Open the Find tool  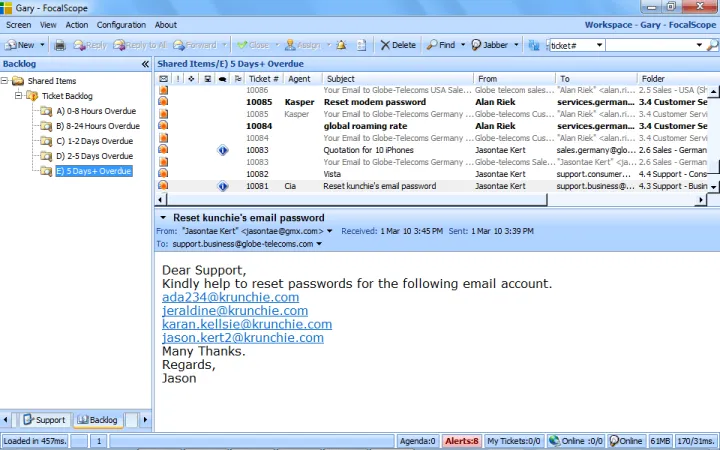coord(440,45)
